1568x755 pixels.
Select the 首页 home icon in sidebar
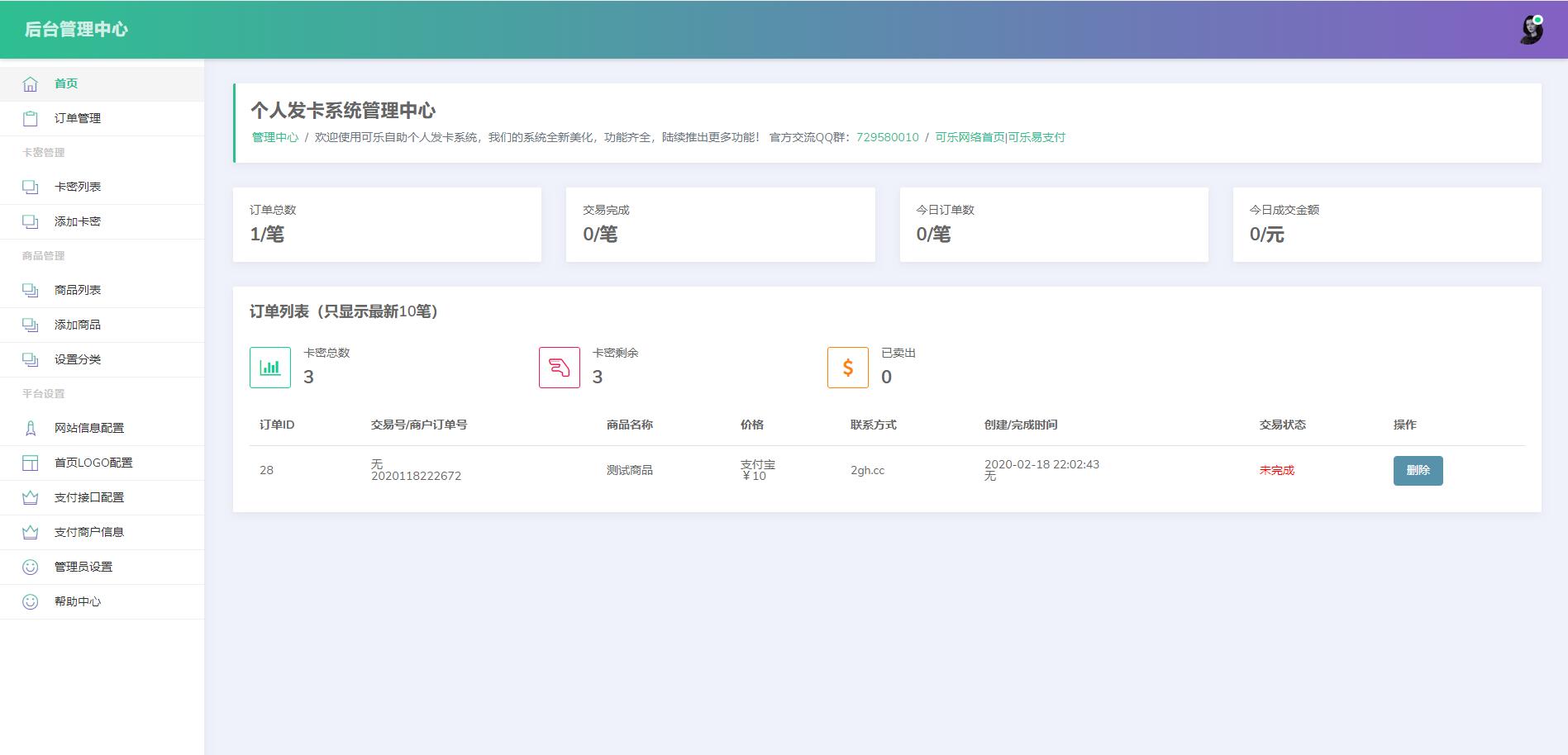click(30, 83)
